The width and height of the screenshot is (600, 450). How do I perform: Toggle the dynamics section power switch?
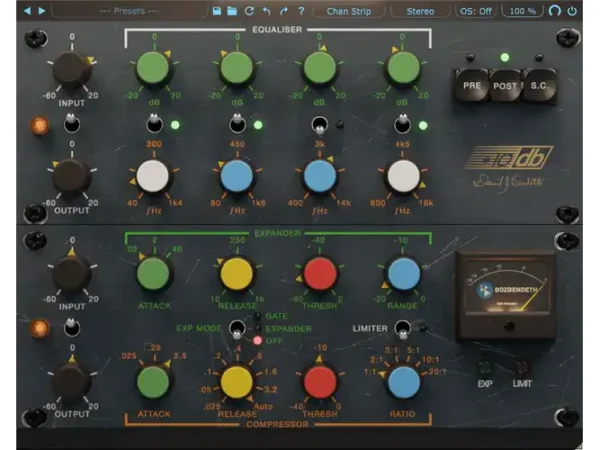[72, 326]
